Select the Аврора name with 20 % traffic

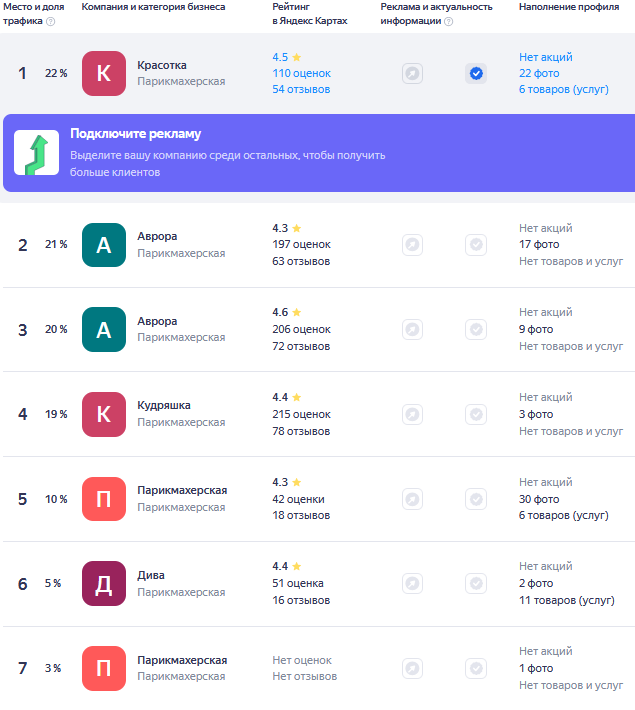(157, 321)
